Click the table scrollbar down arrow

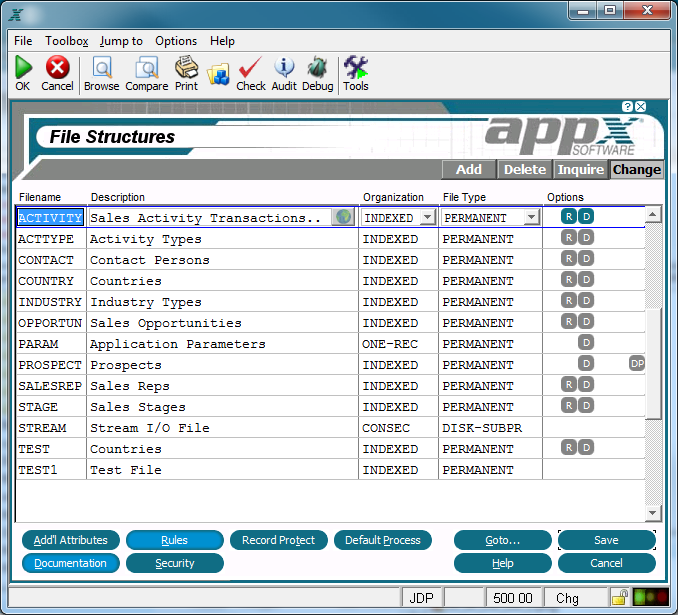(653, 513)
